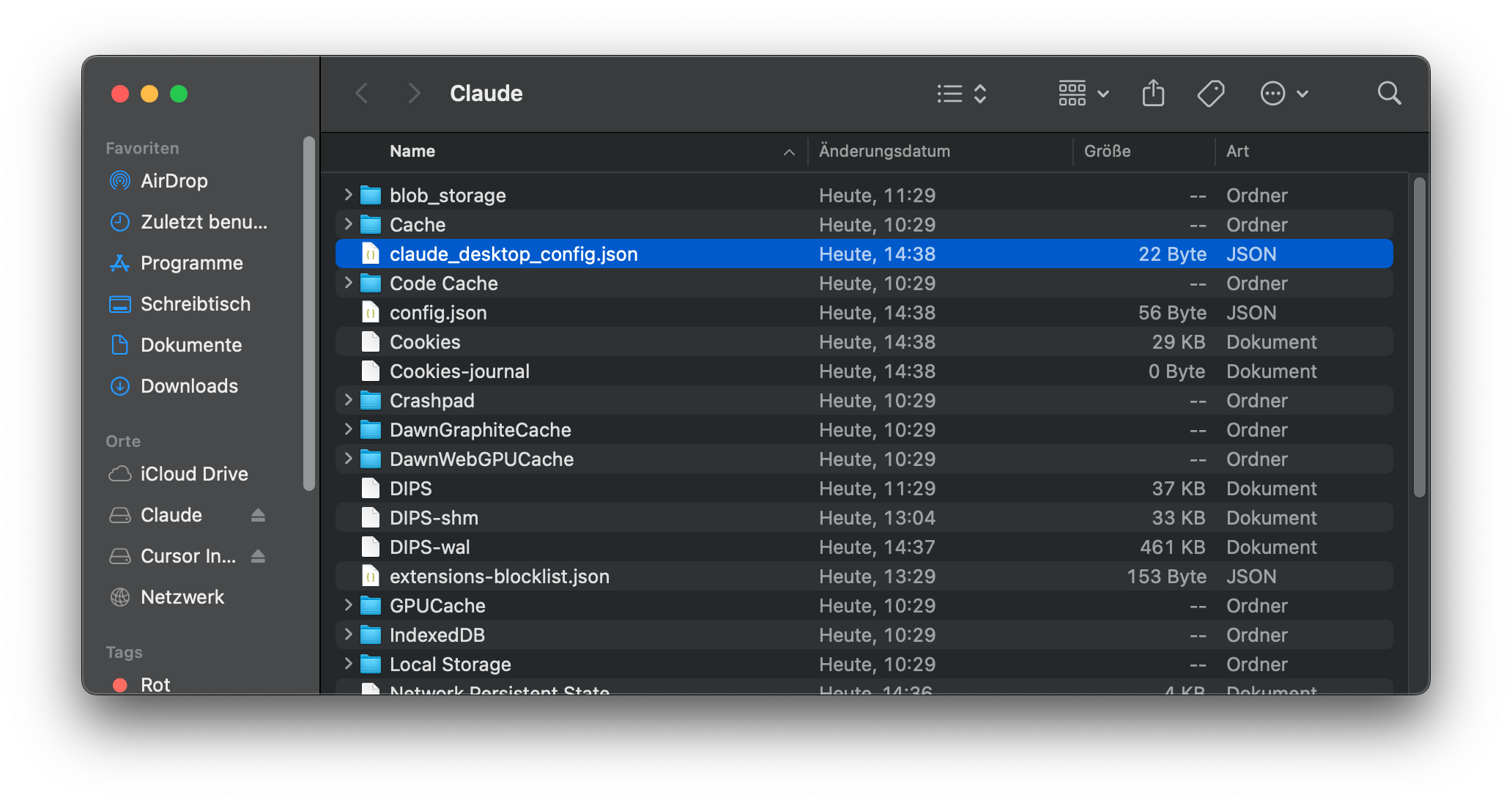Expand the IndexedDB folder
The image size is (1512, 803).
[348, 634]
